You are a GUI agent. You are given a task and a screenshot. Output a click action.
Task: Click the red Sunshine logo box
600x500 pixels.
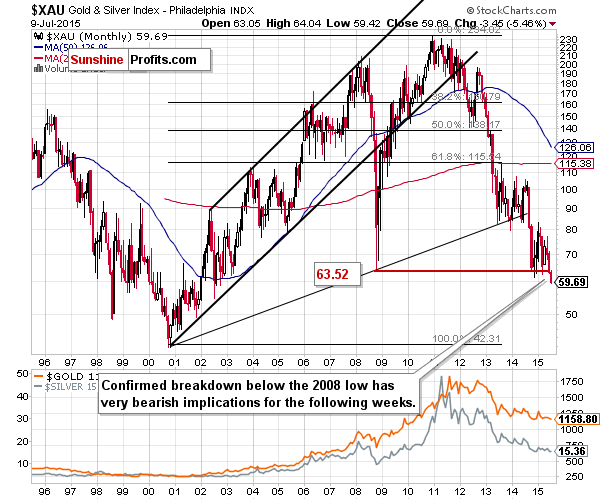(x=97, y=60)
